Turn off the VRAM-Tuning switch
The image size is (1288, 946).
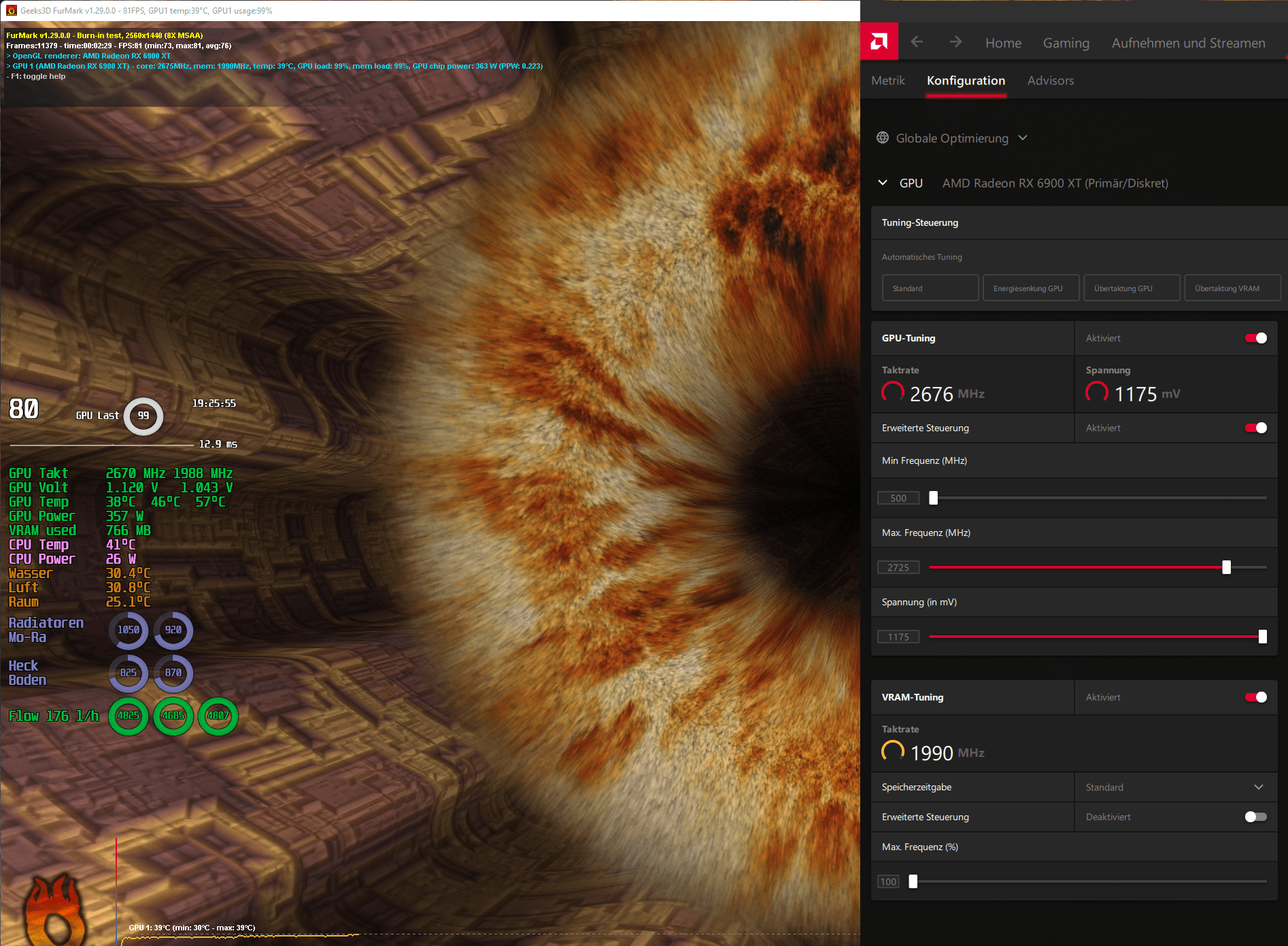[x=1256, y=697]
